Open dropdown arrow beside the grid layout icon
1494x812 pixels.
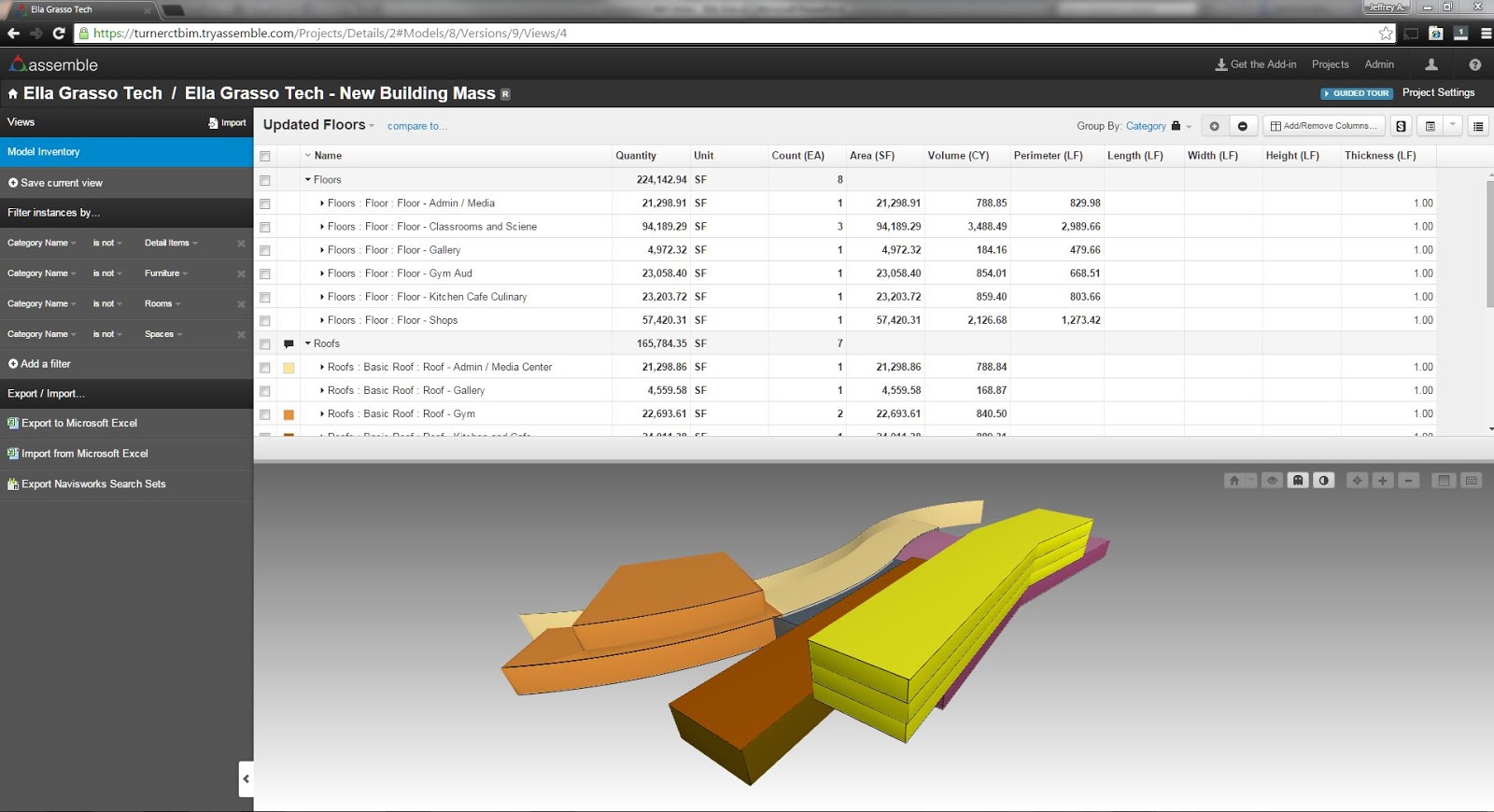pos(1453,126)
